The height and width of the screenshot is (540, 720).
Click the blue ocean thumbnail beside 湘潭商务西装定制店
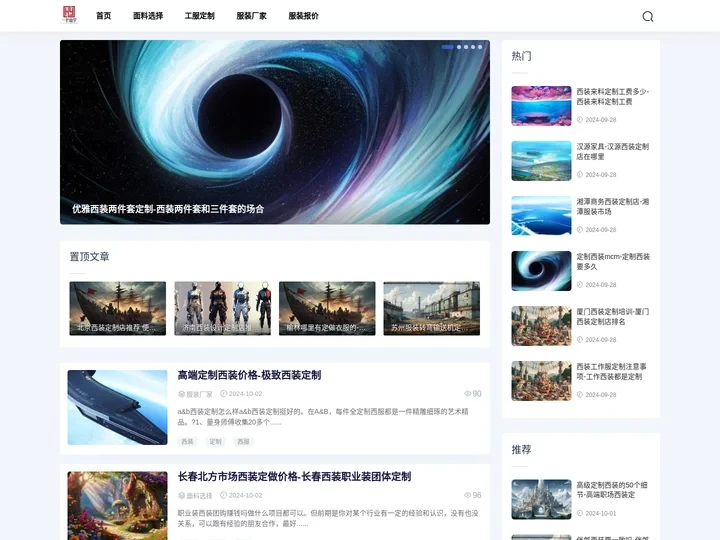tap(541, 216)
